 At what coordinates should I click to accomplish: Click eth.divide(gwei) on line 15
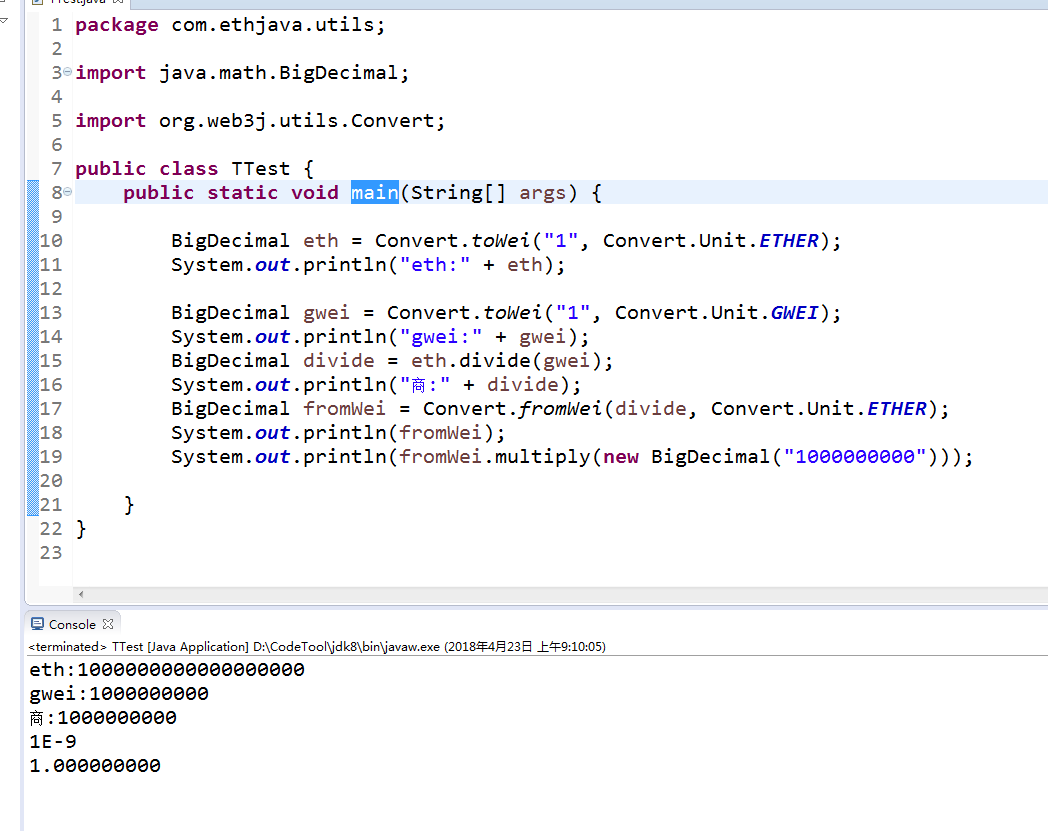tap(506, 361)
